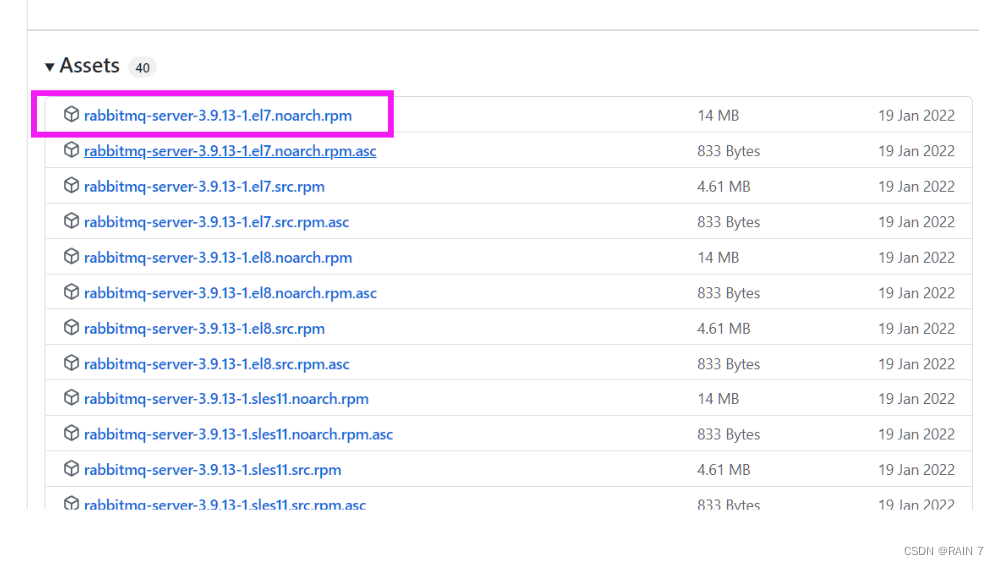Download rabbitmq-server-3.9.13-1.sles11.noarch.rpm
The width and height of the screenshot is (999, 565).
point(226,399)
